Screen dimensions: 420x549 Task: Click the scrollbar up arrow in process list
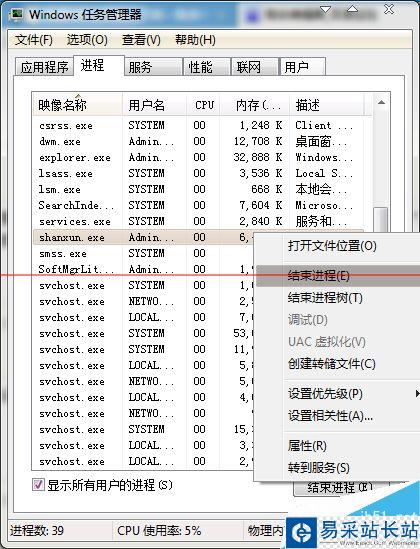click(x=381, y=103)
